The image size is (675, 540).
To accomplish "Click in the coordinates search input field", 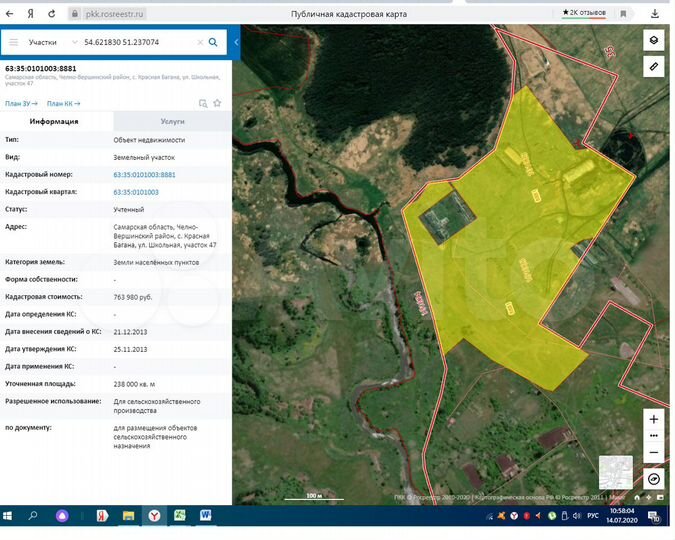I will click(138, 42).
